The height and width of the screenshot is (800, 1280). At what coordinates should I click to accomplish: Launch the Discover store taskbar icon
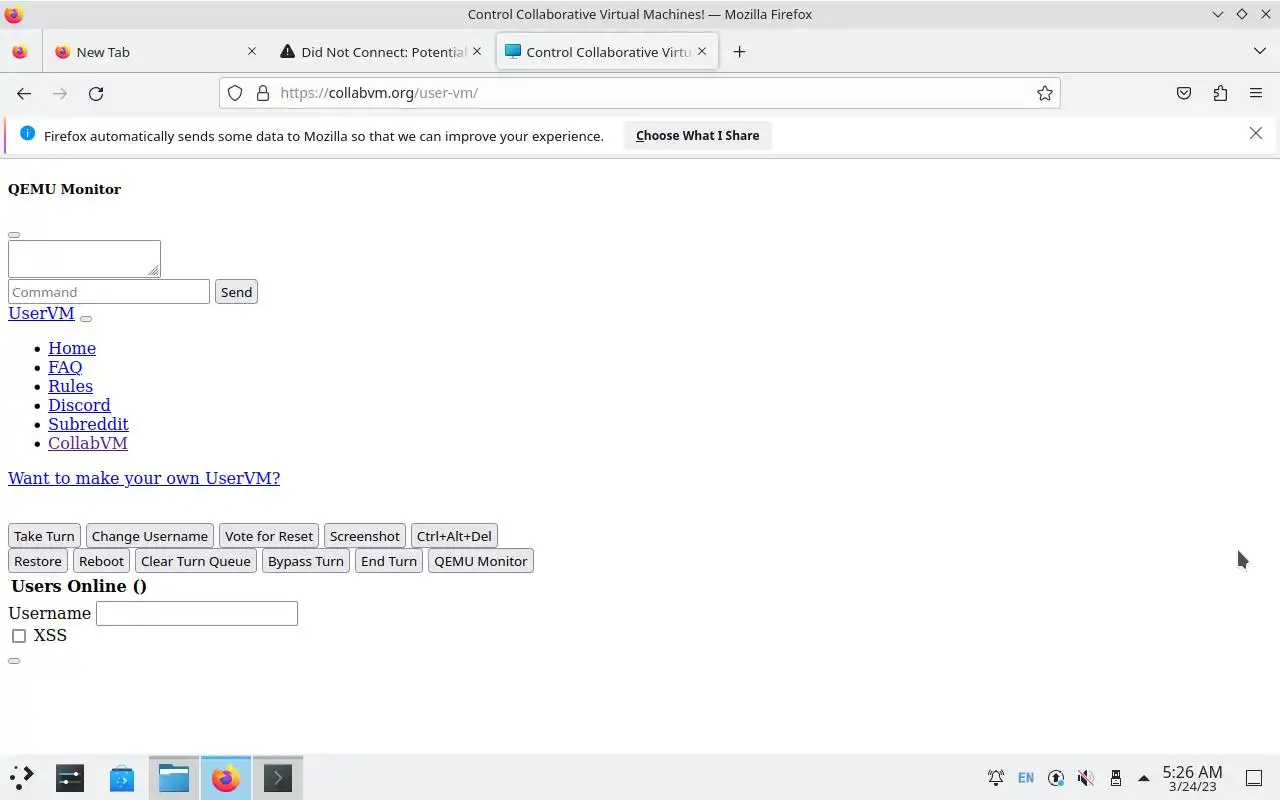(122, 777)
